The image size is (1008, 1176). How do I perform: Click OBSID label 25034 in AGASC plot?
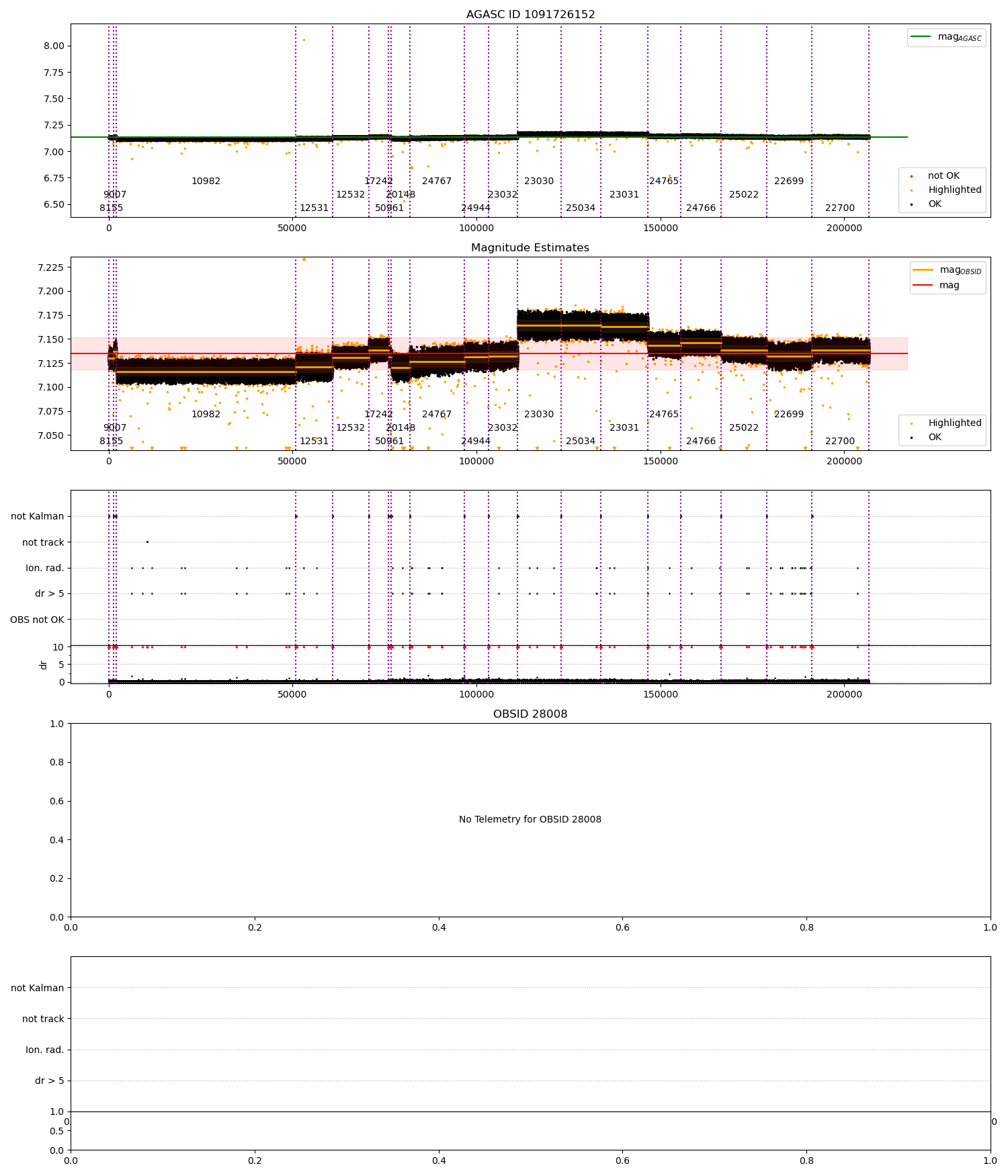[x=581, y=208]
